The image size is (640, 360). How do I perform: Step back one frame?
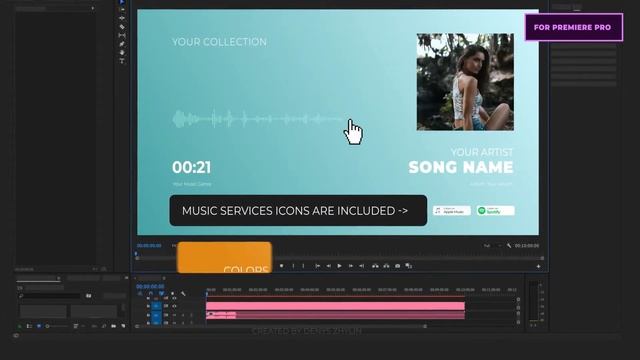(x=328, y=266)
